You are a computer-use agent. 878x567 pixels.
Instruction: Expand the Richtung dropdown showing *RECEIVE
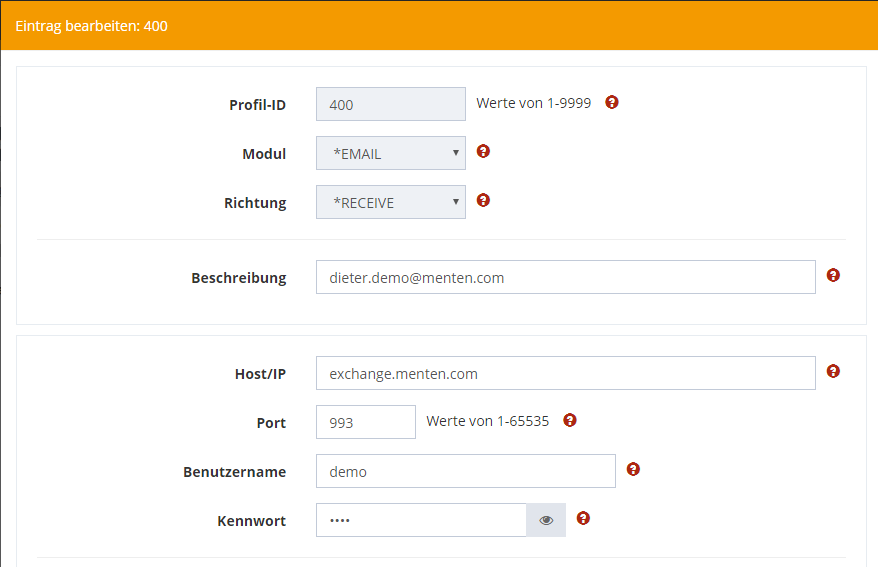point(390,203)
